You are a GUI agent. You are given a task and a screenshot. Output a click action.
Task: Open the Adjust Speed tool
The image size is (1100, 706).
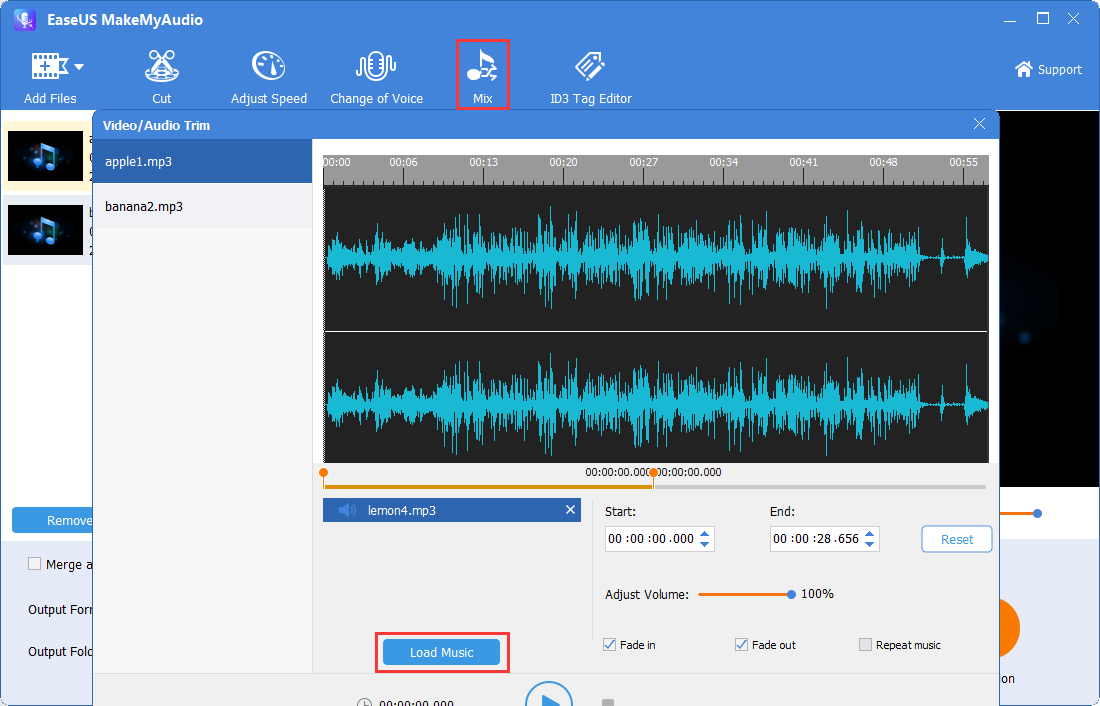click(269, 78)
